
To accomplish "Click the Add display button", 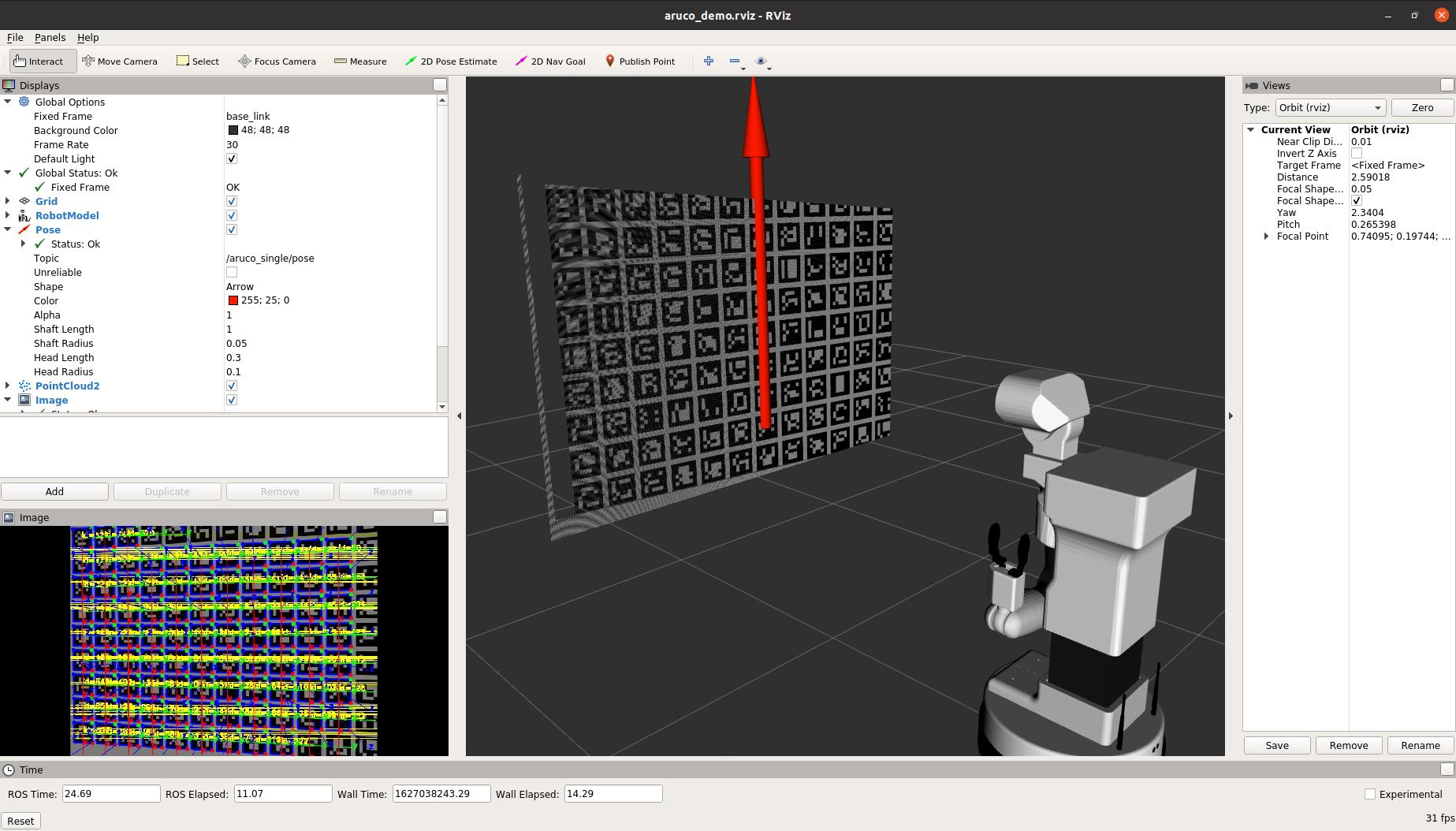I will pyautogui.click(x=54, y=491).
